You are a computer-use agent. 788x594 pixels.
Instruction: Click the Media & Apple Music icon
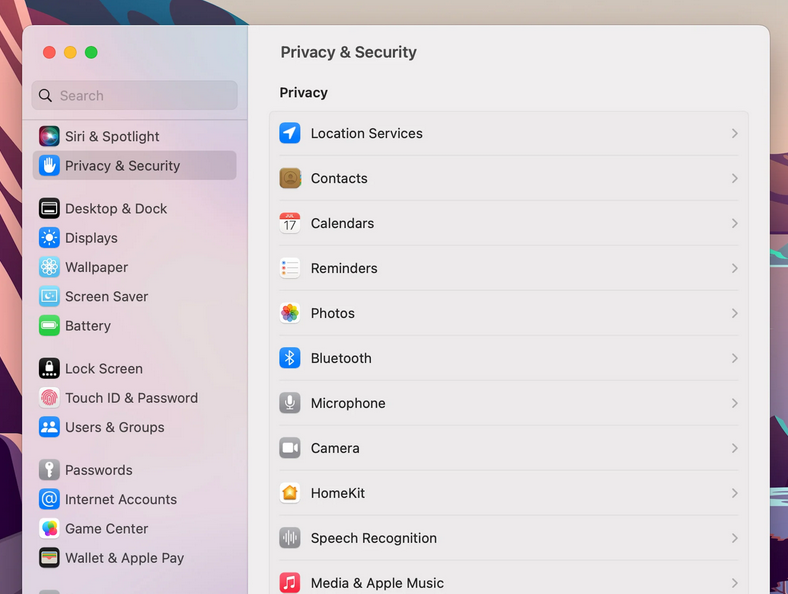click(x=290, y=583)
